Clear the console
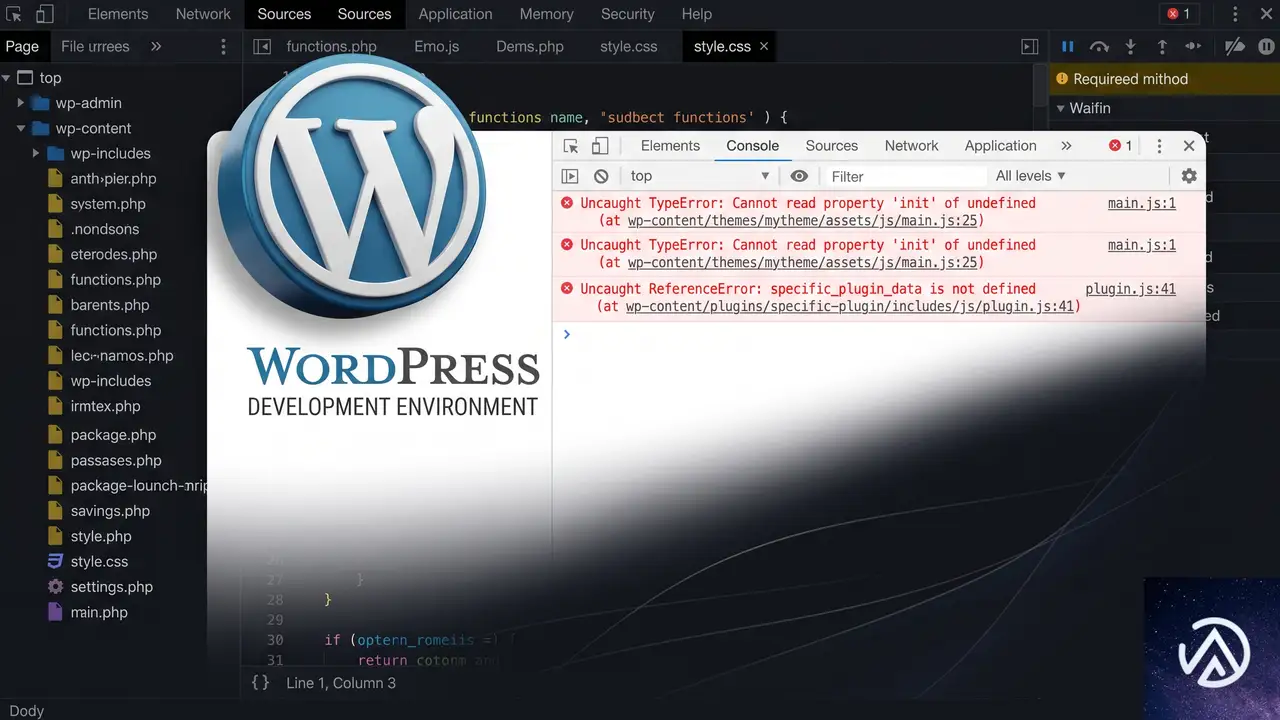Screen dimensions: 1280x720 [x=601, y=176]
